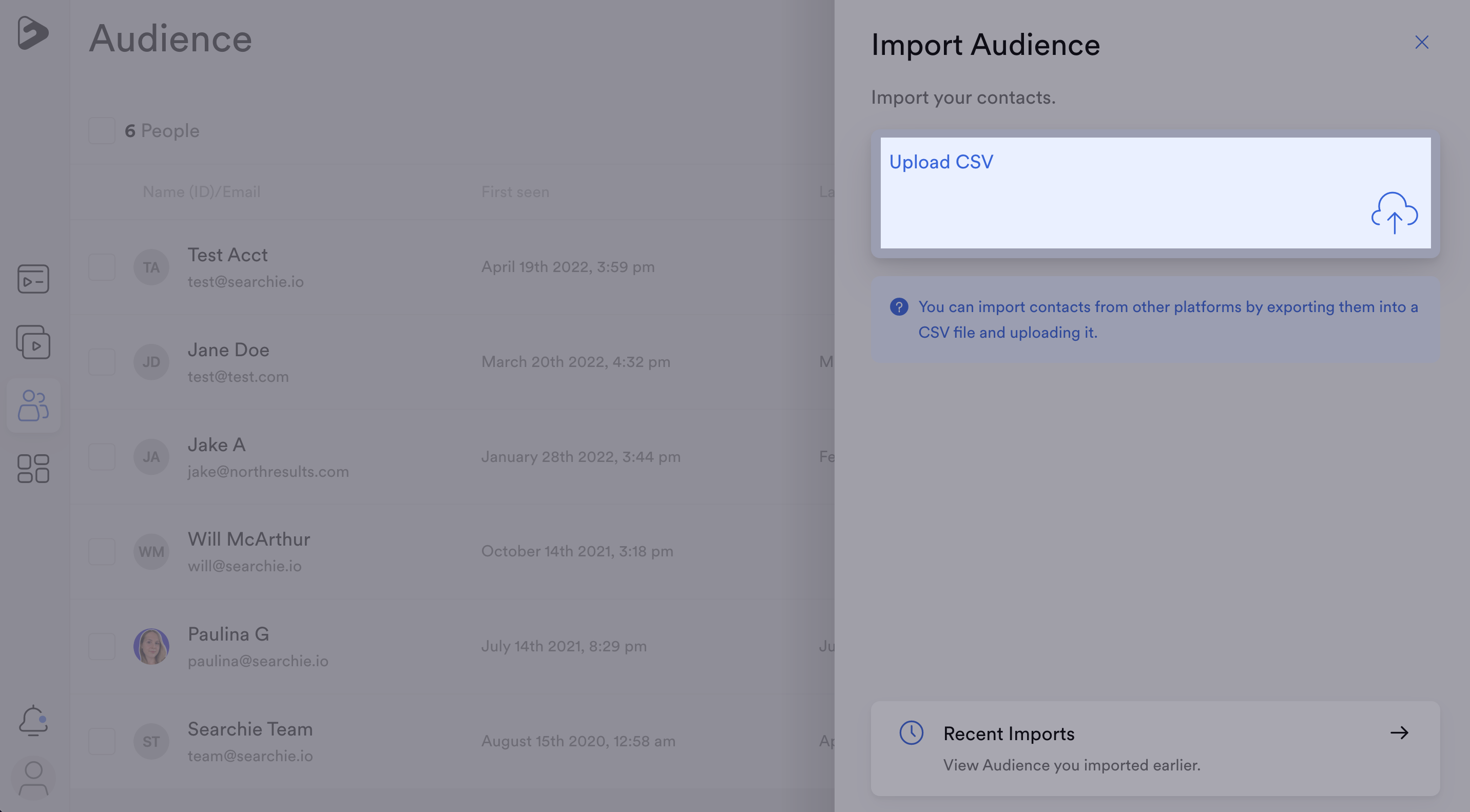Image resolution: width=1470 pixels, height=812 pixels.
Task: Open the Paulina G contact name
Action: (x=228, y=634)
